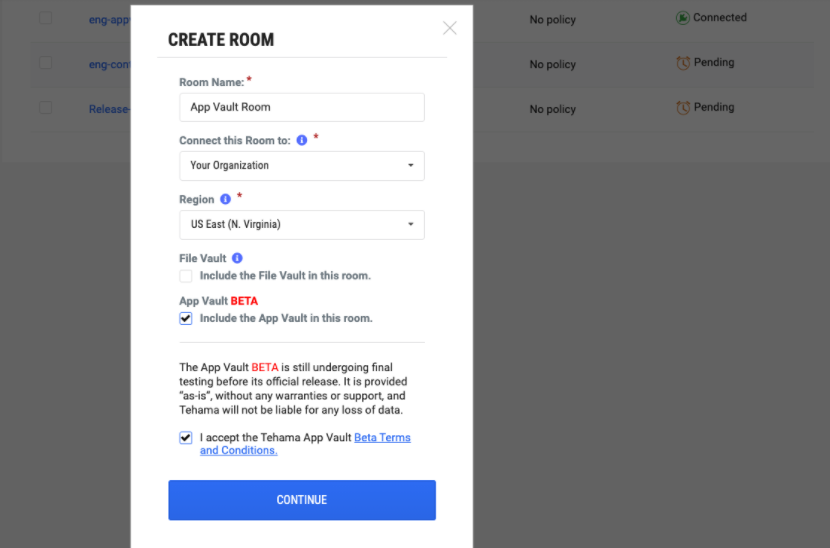Enable Include the File Vault checkbox
Image resolution: width=830 pixels, height=548 pixels.
tap(186, 276)
